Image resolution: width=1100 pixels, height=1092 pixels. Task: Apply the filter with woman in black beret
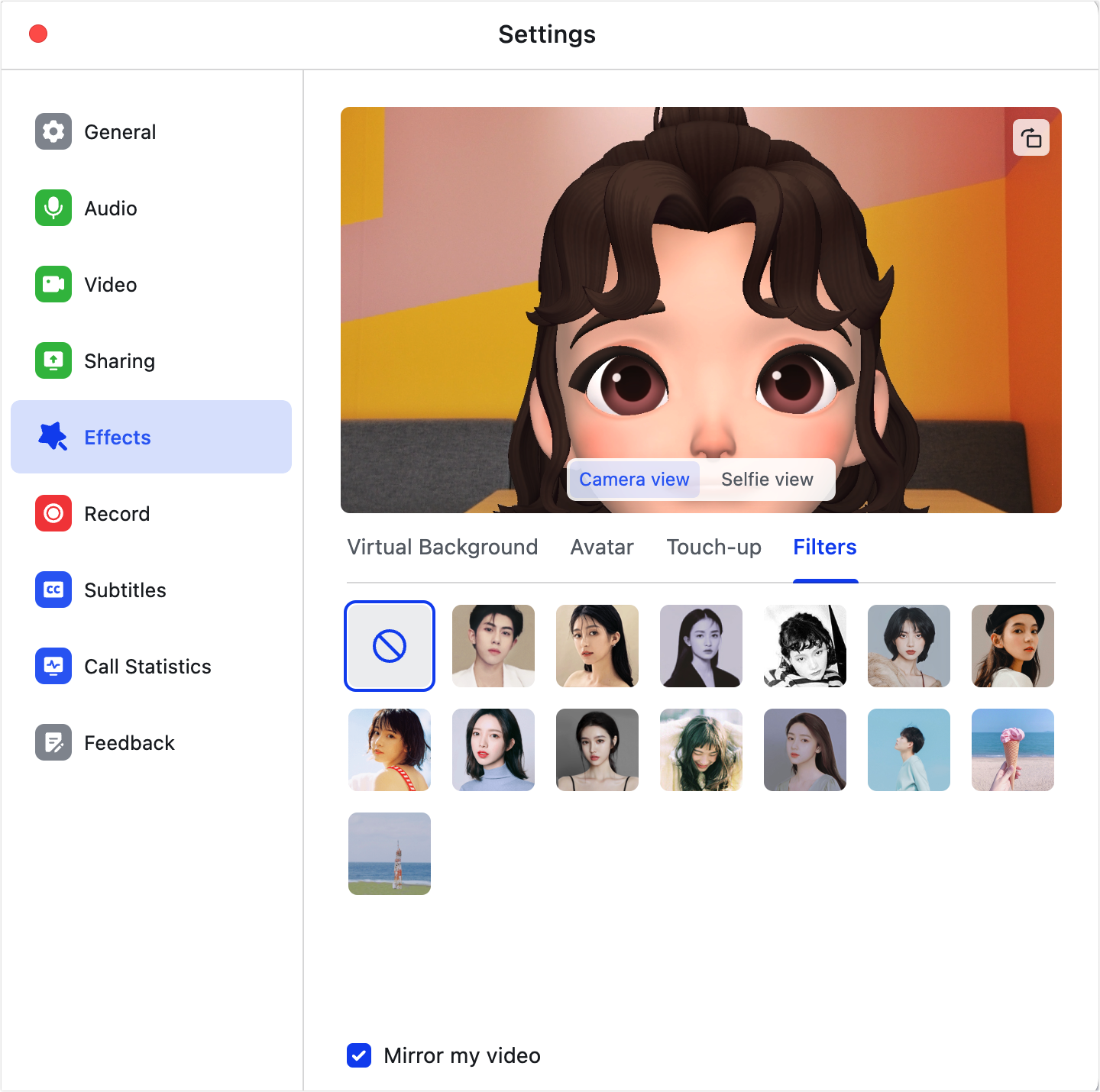point(1013,646)
